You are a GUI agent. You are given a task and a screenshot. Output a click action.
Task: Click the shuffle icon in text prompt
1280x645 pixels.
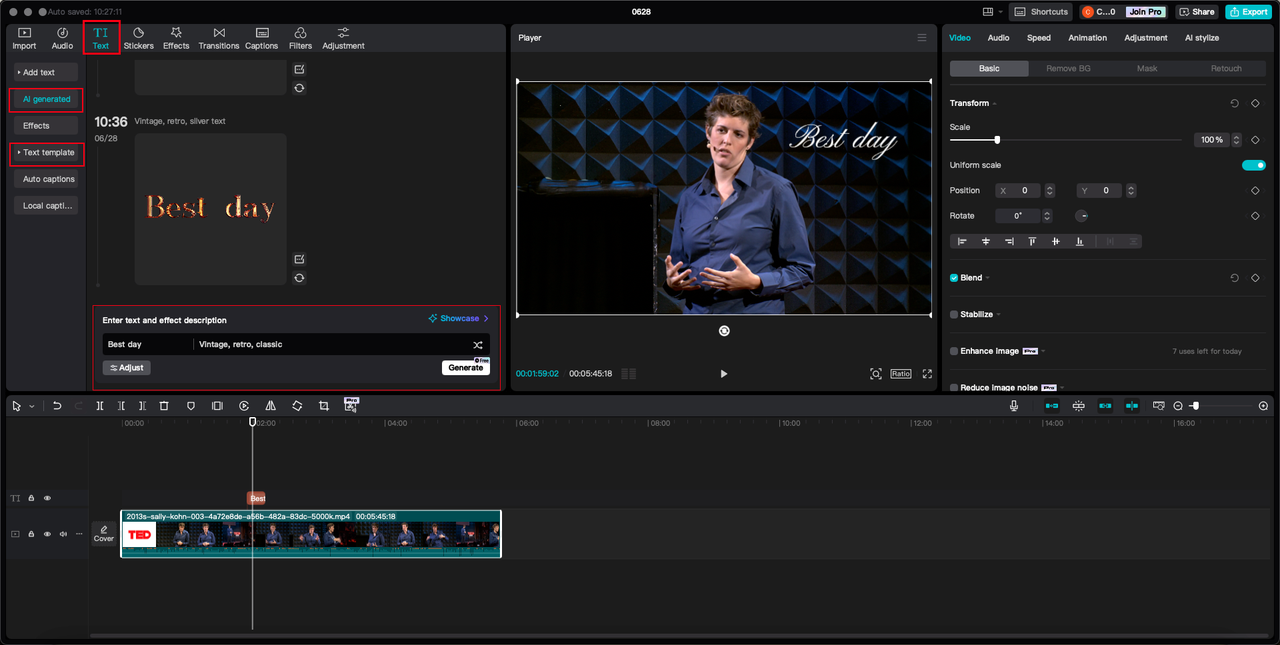tap(478, 345)
